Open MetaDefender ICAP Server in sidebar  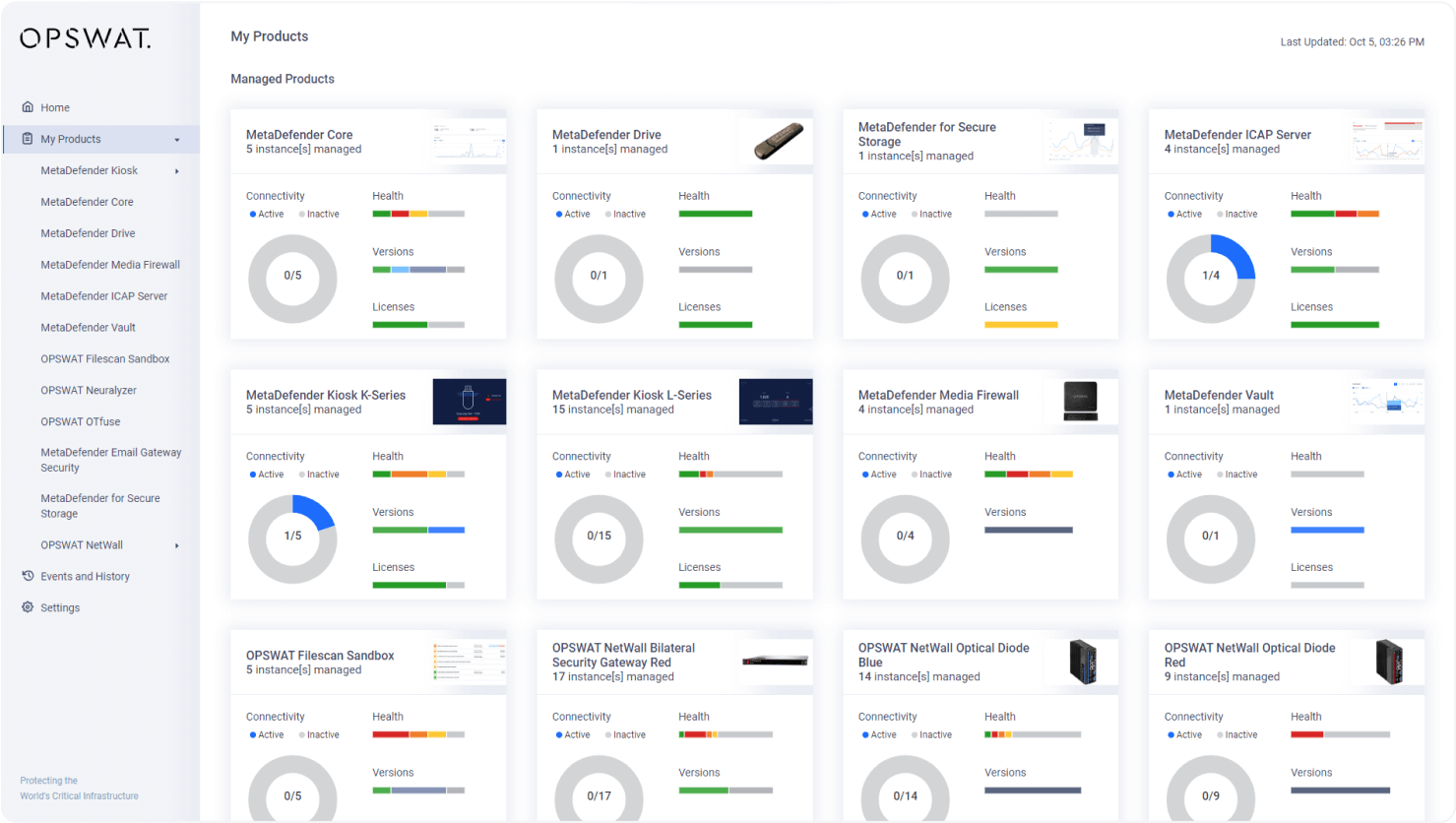[103, 296]
